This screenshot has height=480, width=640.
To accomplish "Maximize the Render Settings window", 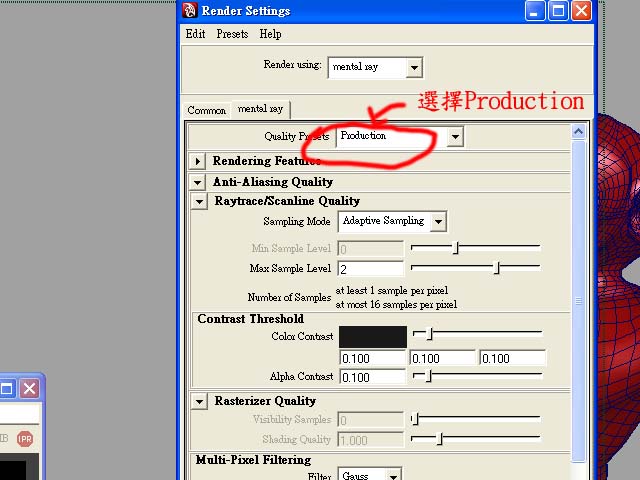I will (x=558, y=11).
